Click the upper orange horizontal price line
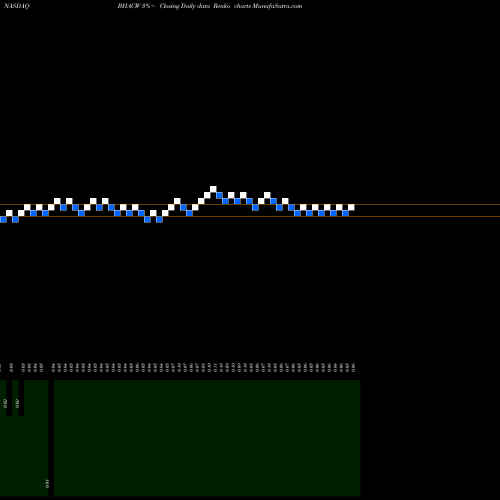500x500 pixels. [x=250, y=204]
